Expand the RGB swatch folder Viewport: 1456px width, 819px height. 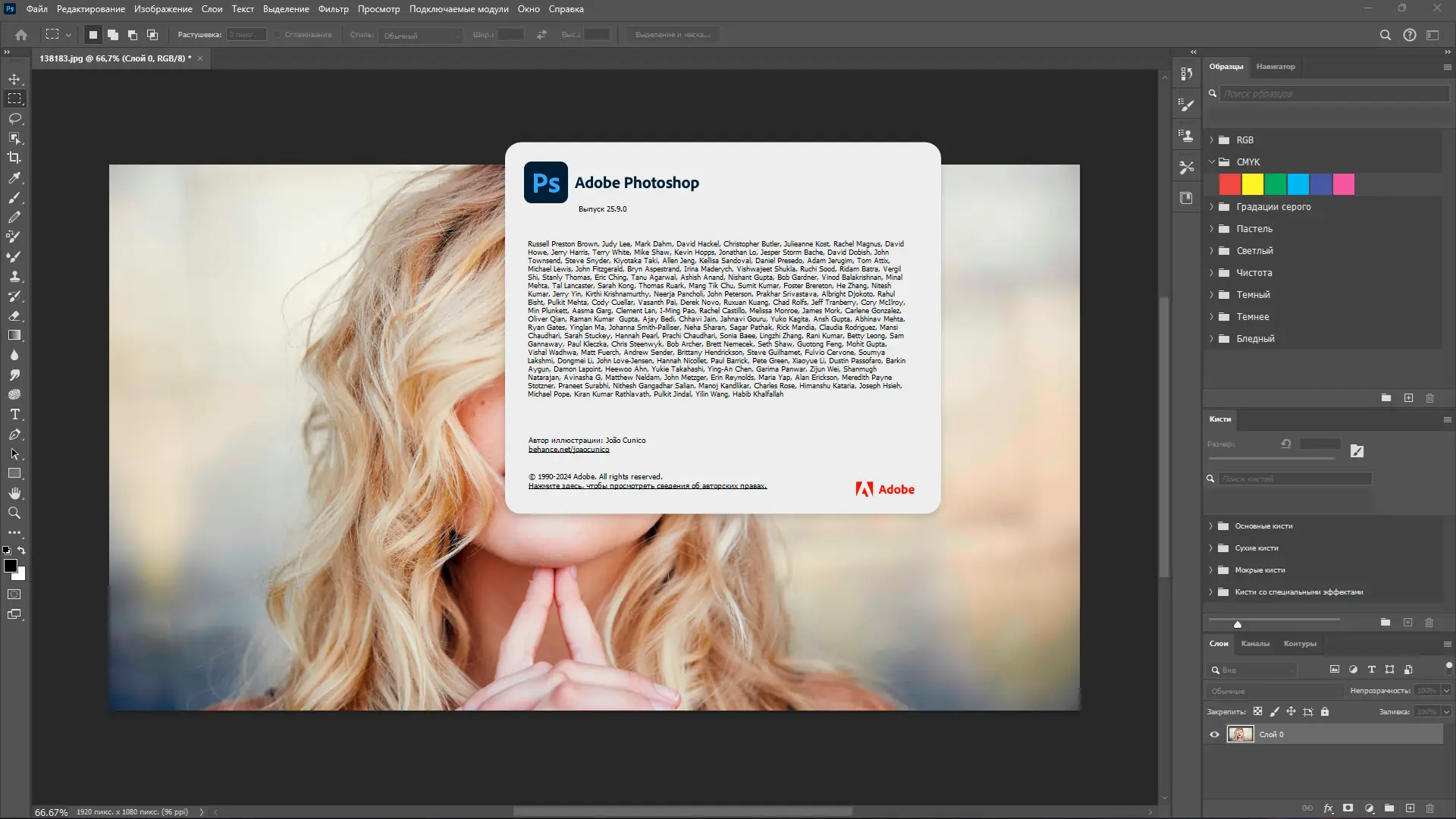tap(1212, 140)
